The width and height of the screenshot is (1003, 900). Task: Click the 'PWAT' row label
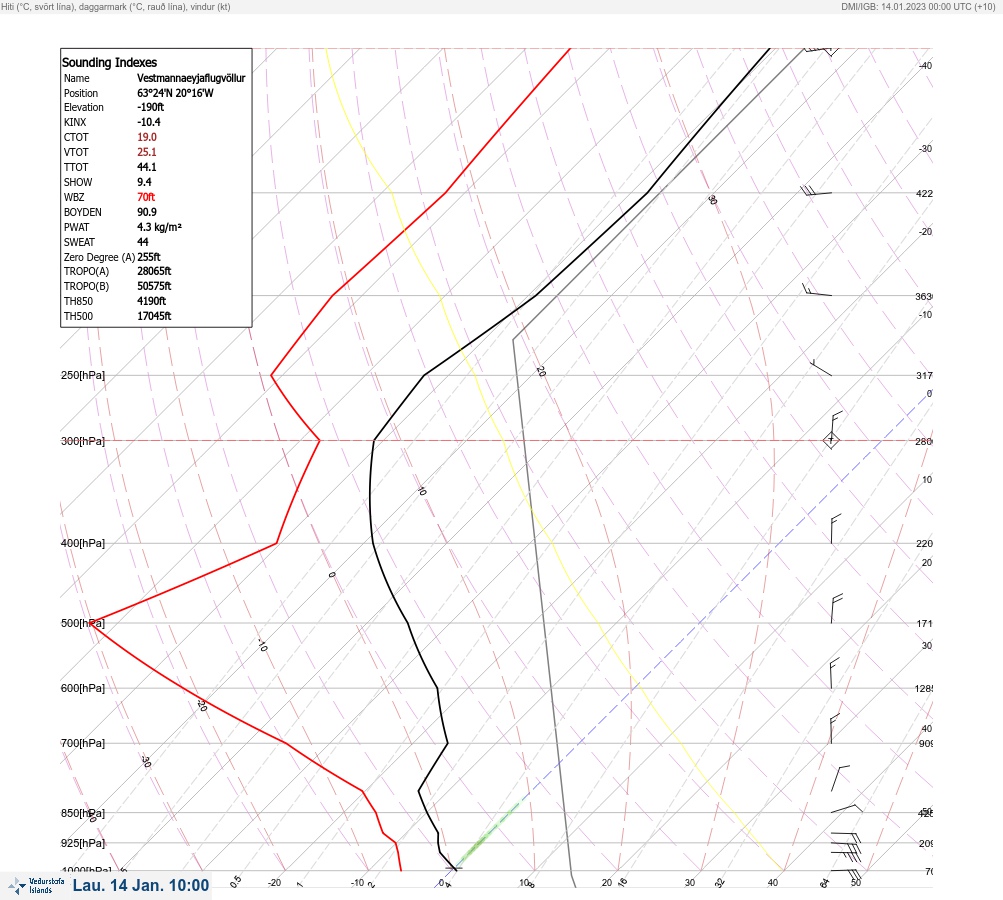(x=76, y=227)
